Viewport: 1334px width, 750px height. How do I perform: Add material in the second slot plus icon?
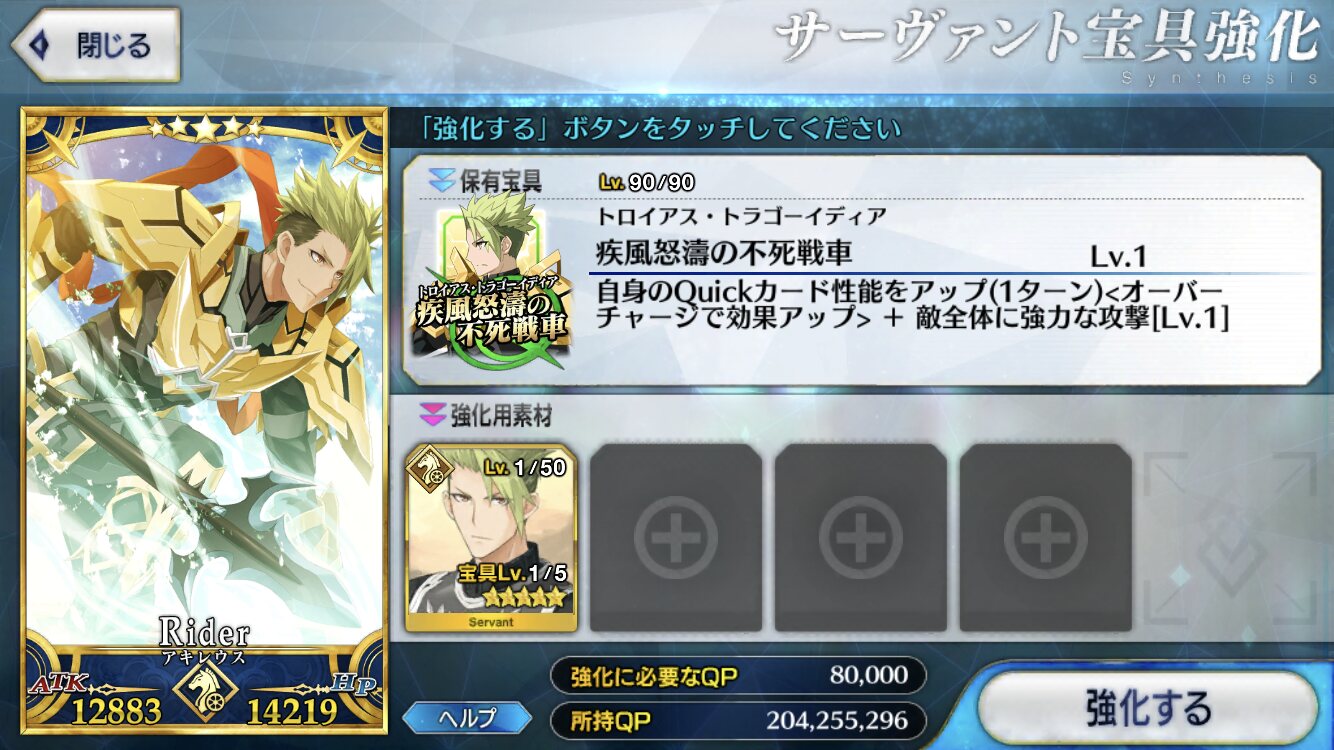point(676,538)
